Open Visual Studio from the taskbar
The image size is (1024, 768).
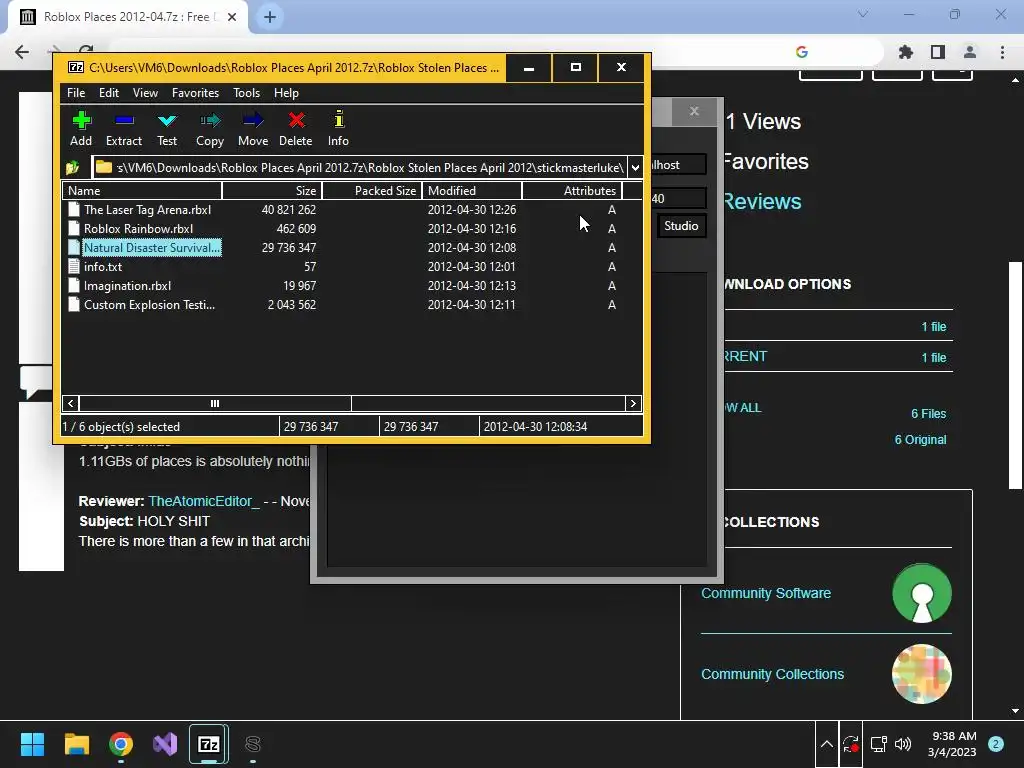point(165,744)
